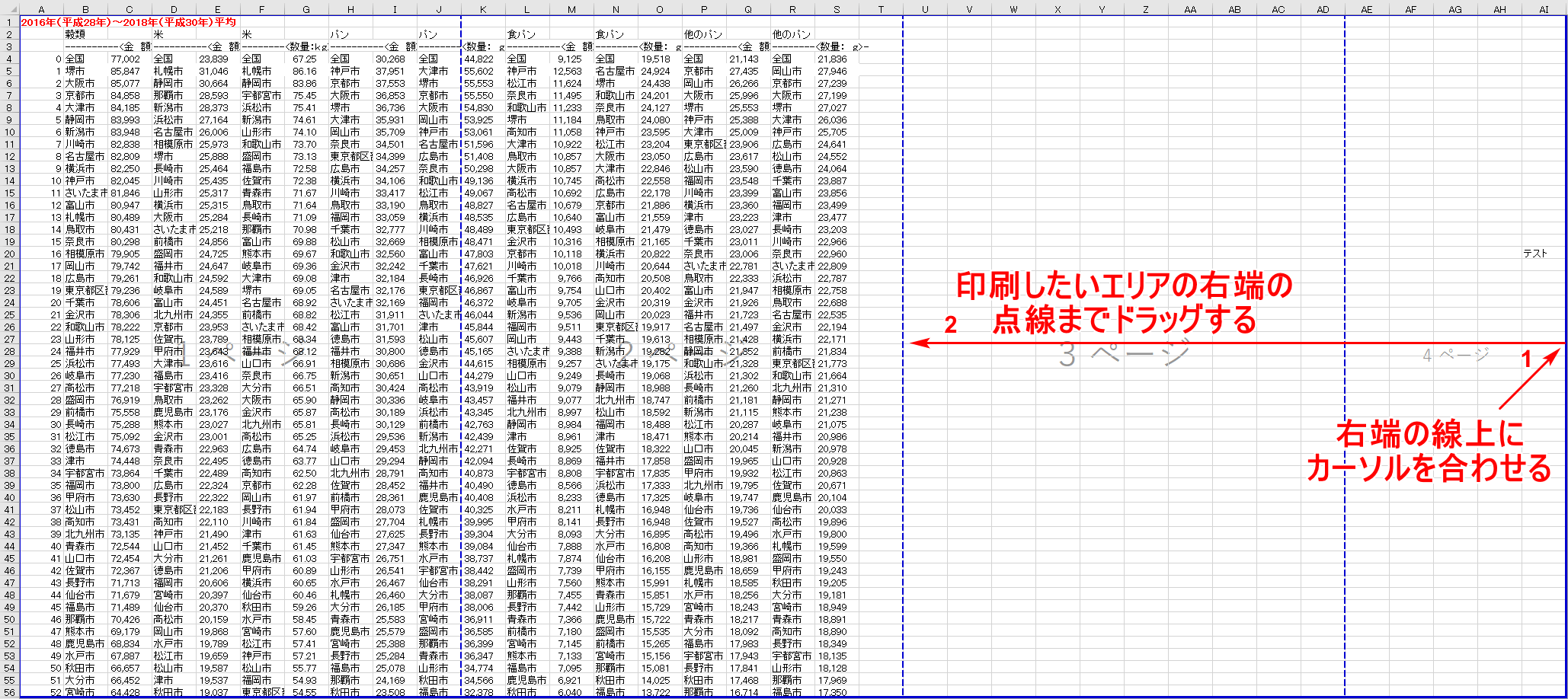Select the red title cell starting with 2016年
The height and width of the screenshot is (699, 1568).
(x=128, y=22)
